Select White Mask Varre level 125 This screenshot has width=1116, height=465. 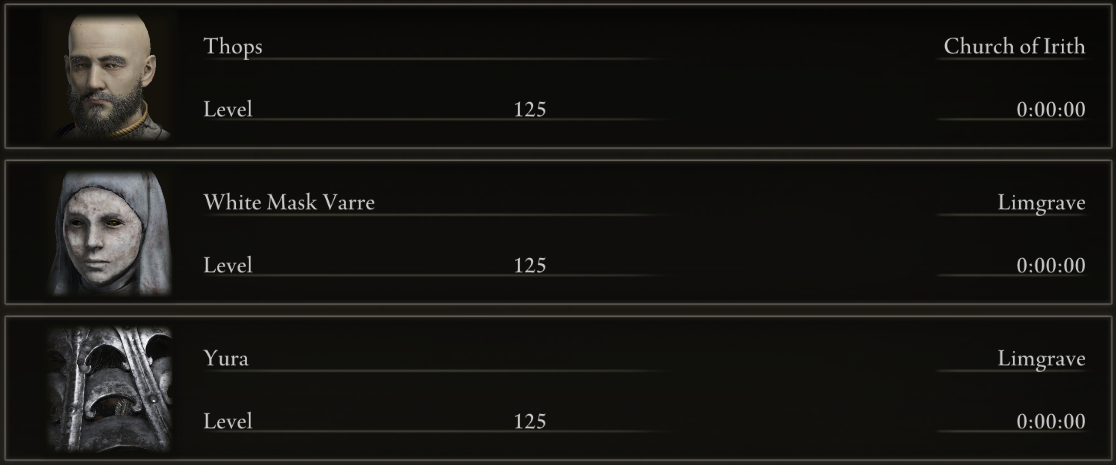point(530,266)
